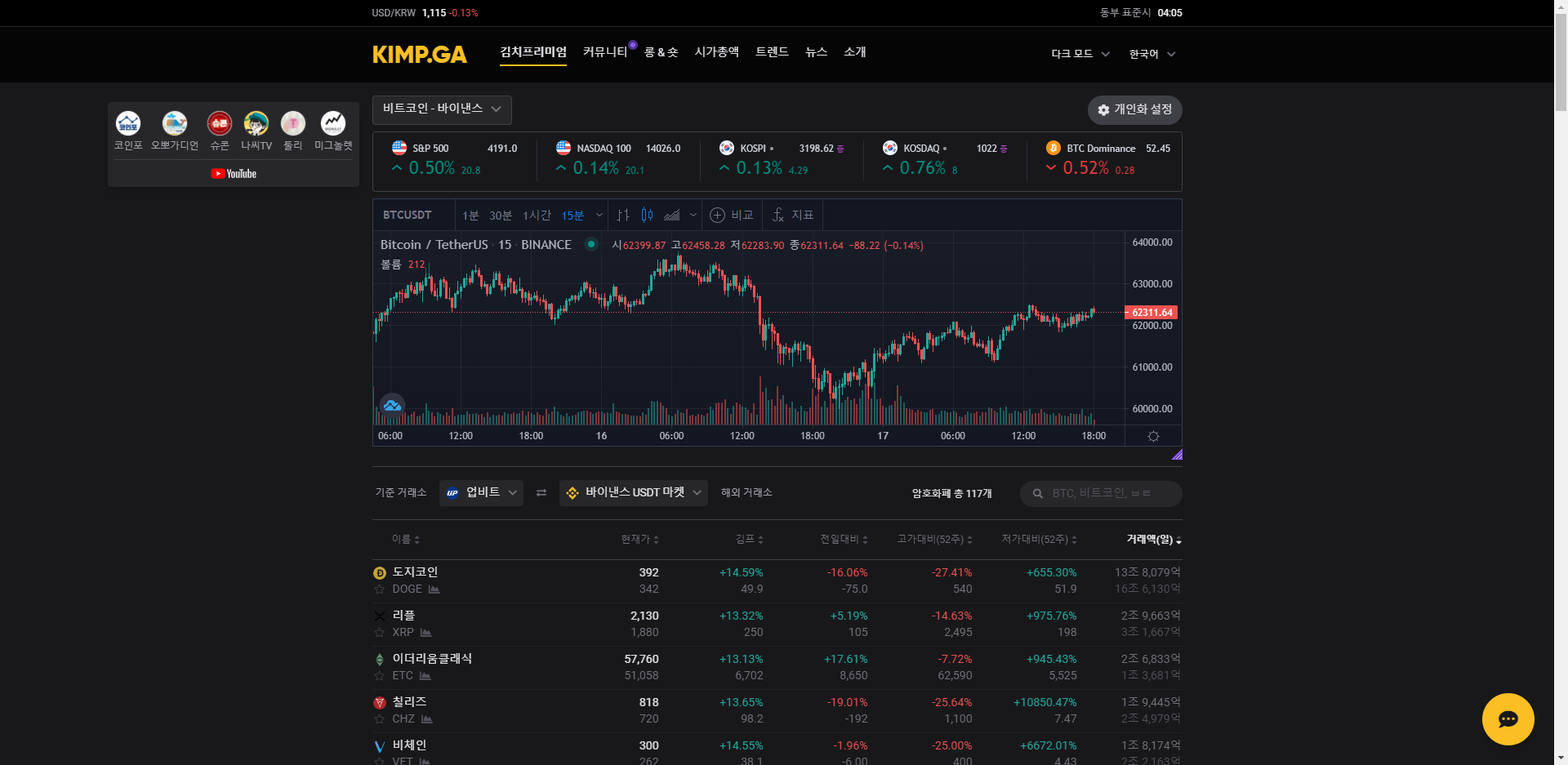
Task: Open the chat support bubble button
Action: coord(1508,718)
